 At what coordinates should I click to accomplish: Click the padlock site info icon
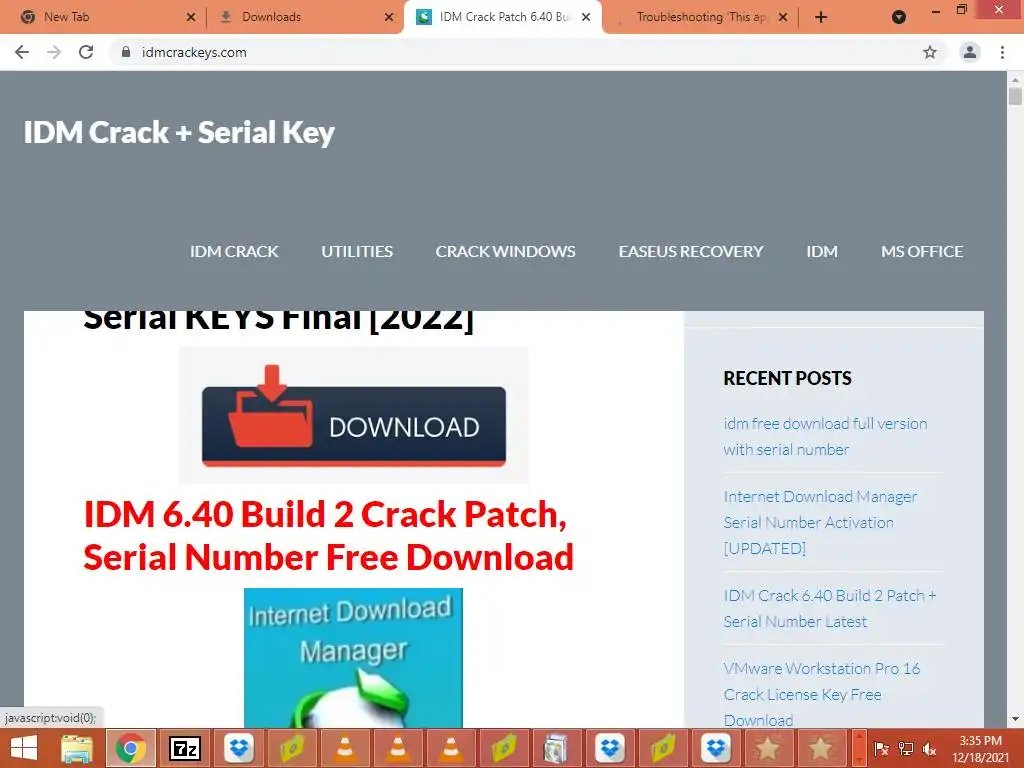point(126,52)
